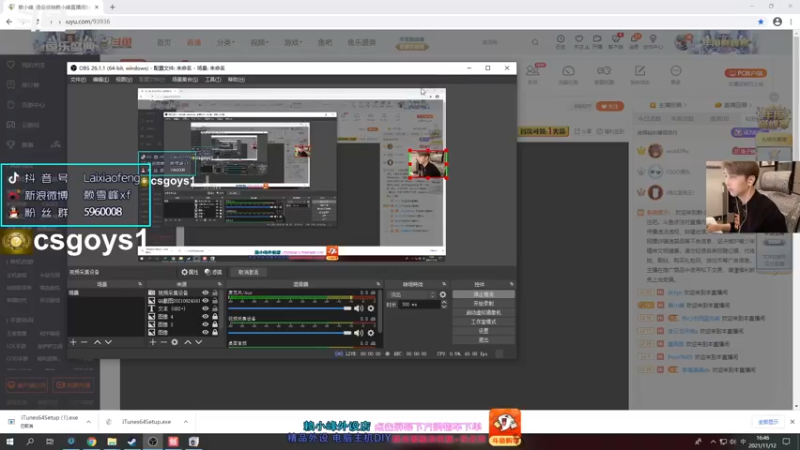
Task: Click 停止推流 in the OBS controls
Action: point(483,294)
